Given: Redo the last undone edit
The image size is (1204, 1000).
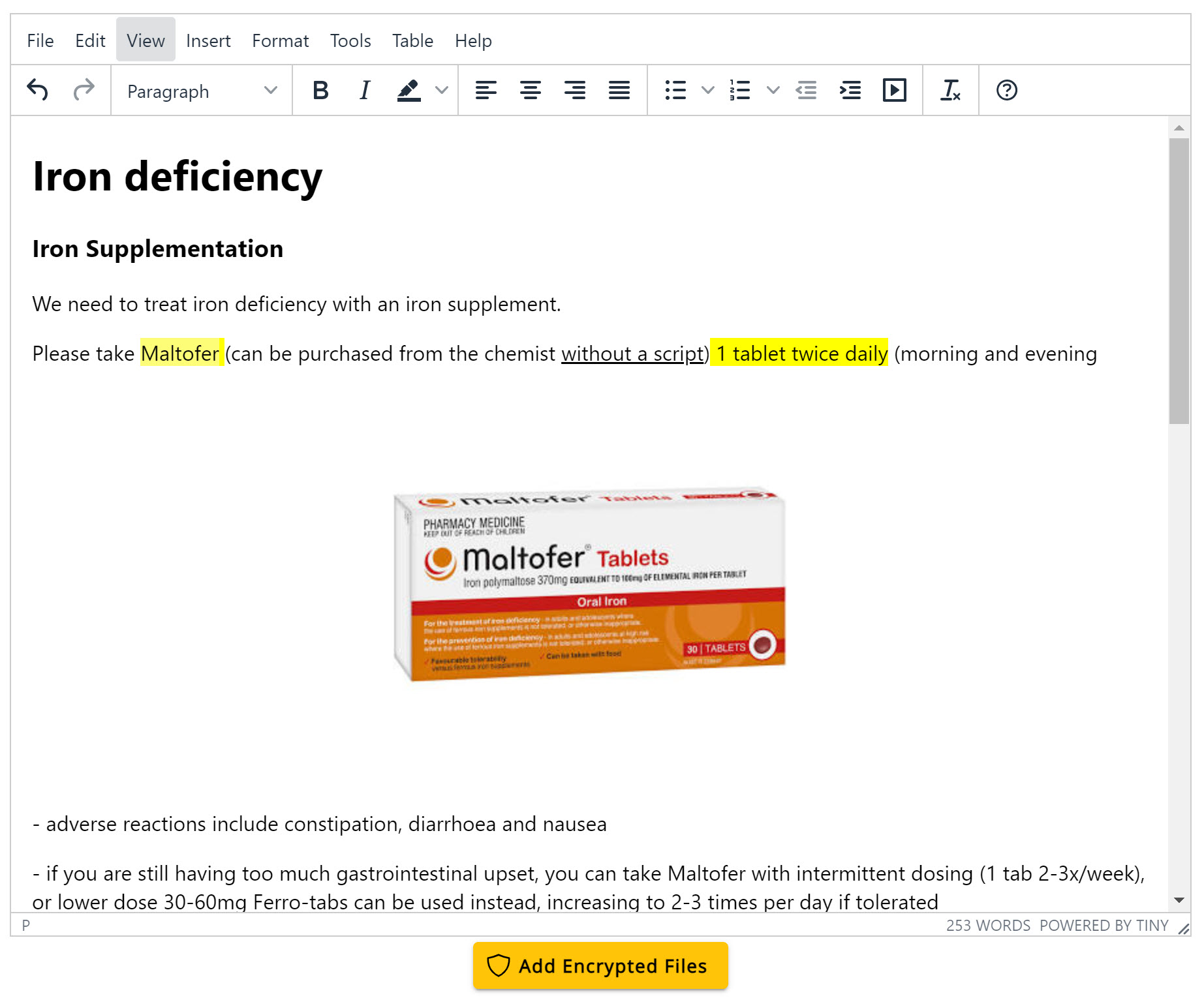Looking at the screenshot, I should tap(84, 90).
